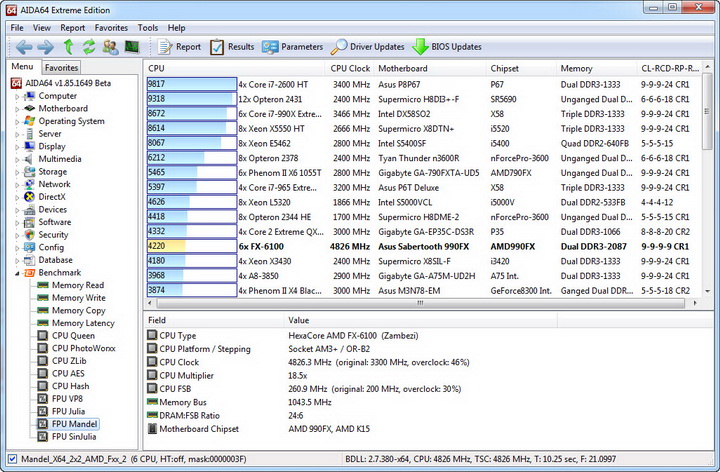The height and width of the screenshot is (472, 720).
Task: Sort by the Memory column header
Action: pyautogui.click(x=596, y=68)
